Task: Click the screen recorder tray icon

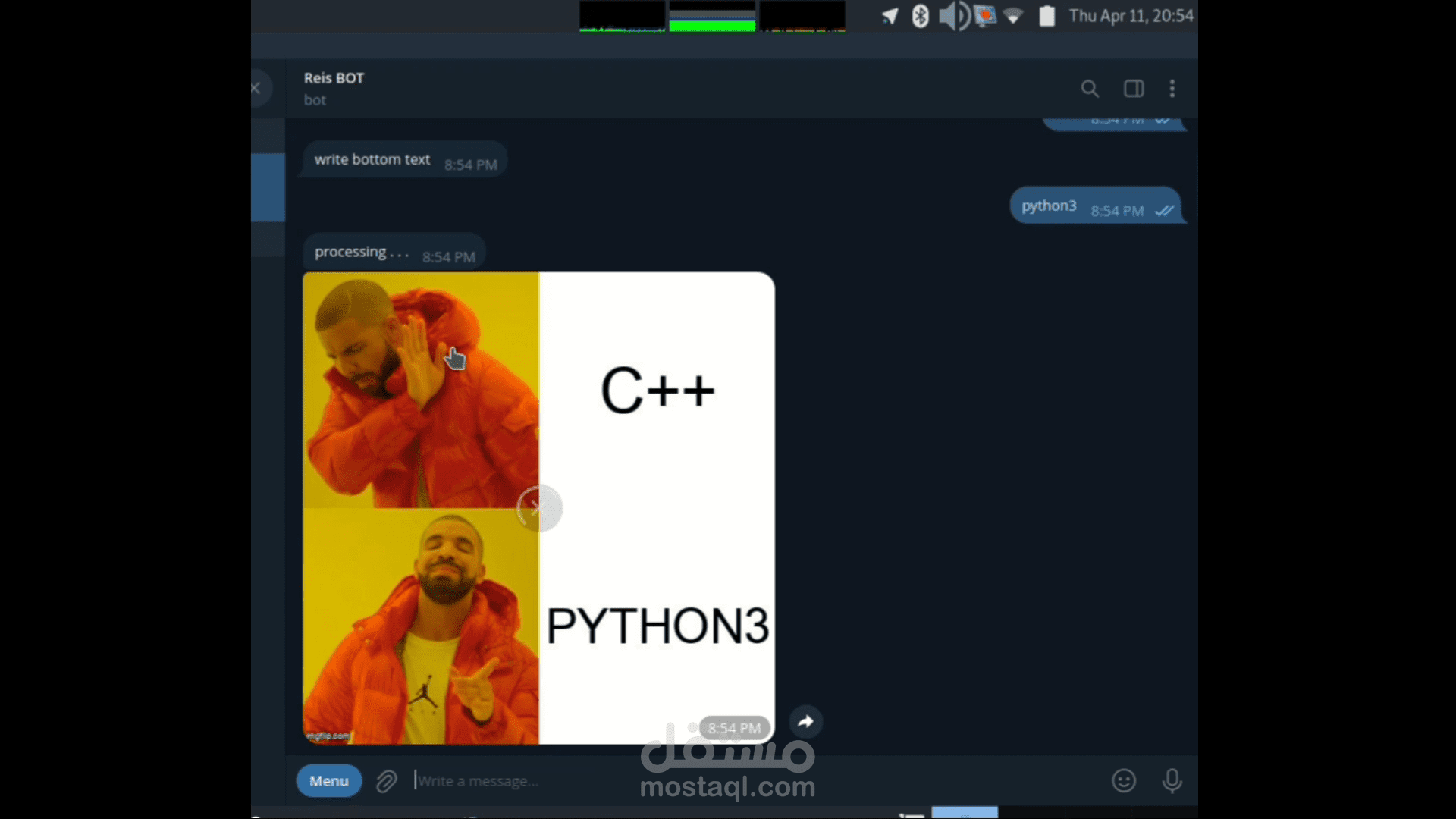Action: 984,16
